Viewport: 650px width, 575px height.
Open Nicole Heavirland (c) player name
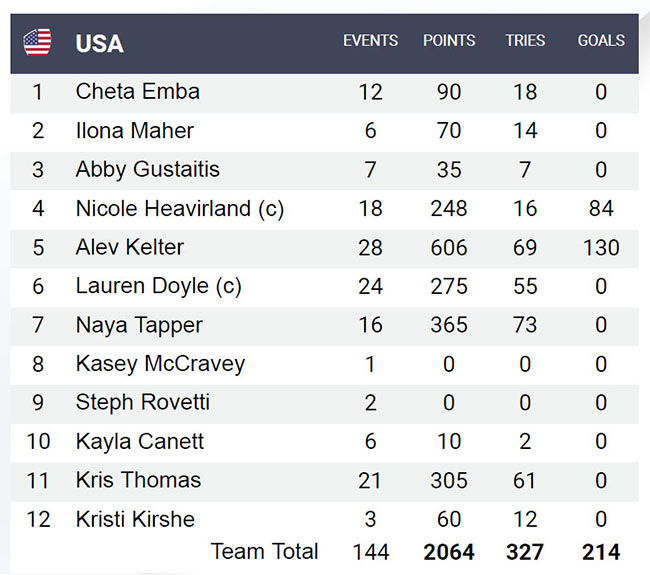coord(180,209)
